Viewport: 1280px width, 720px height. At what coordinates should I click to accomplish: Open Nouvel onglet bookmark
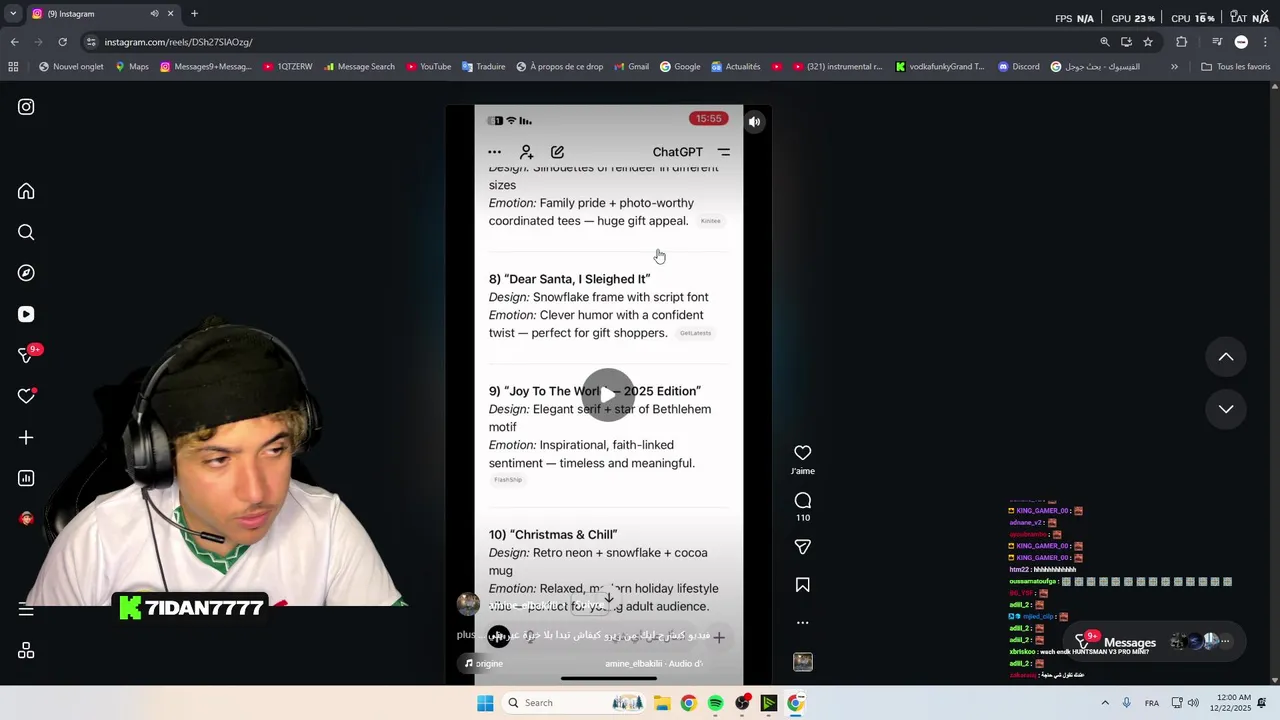pos(71,67)
